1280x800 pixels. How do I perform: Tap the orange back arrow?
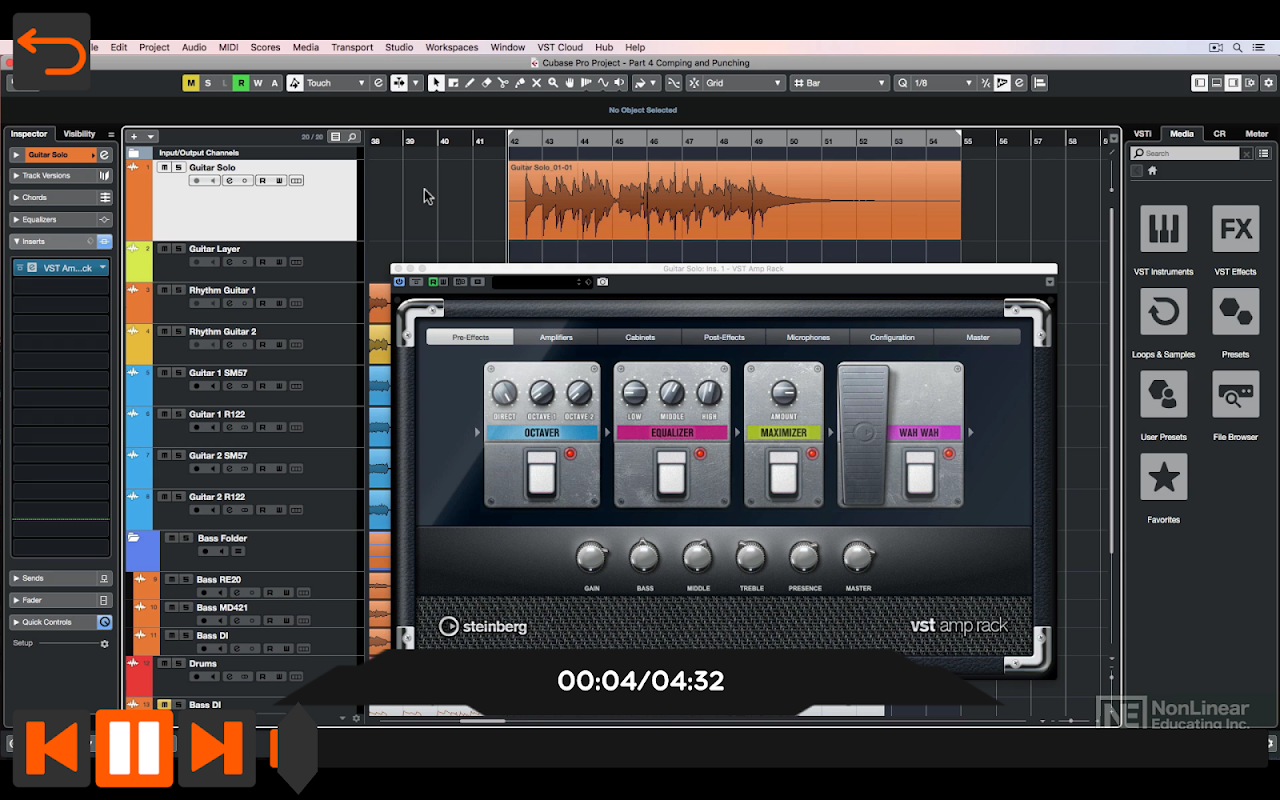click(x=51, y=52)
